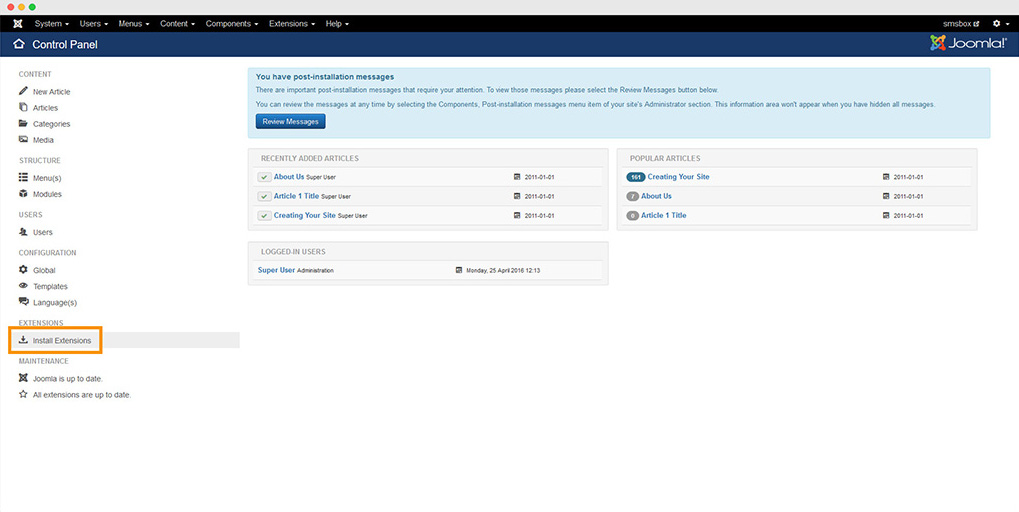Viewport: 1019px width, 512px height.
Task: Click the extensions up to date star icon
Action: pyautogui.click(x=23, y=394)
